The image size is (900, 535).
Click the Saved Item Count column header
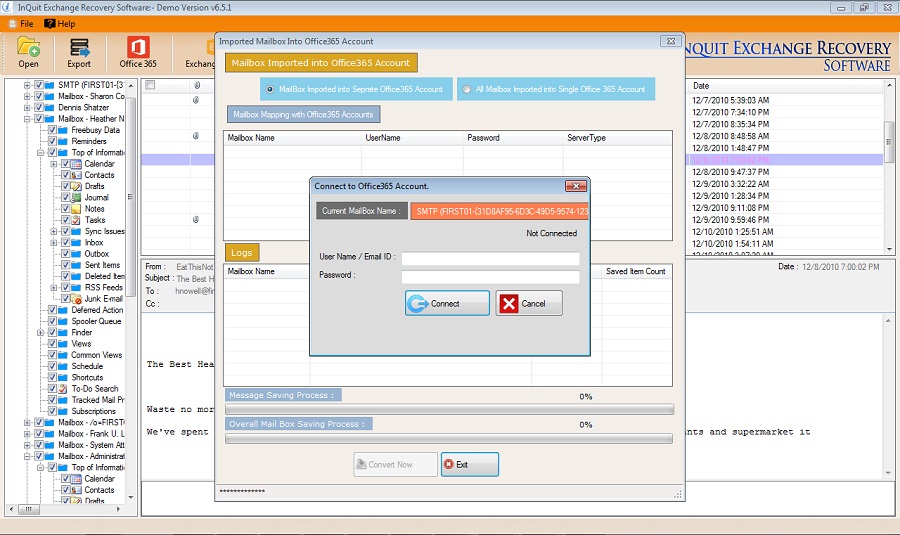point(636,272)
